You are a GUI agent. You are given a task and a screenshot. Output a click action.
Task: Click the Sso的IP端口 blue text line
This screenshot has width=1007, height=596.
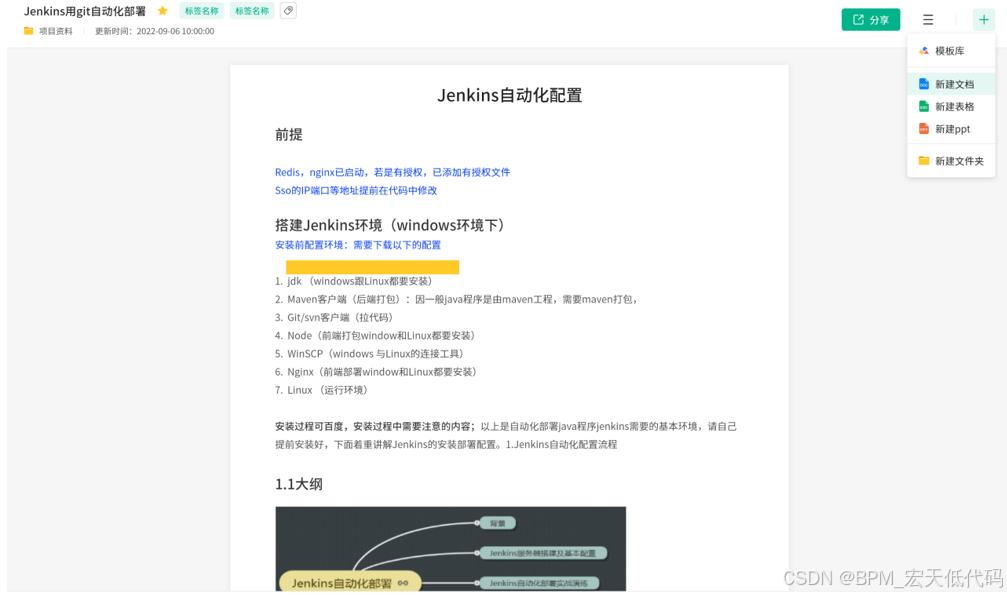(x=356, y=190)
